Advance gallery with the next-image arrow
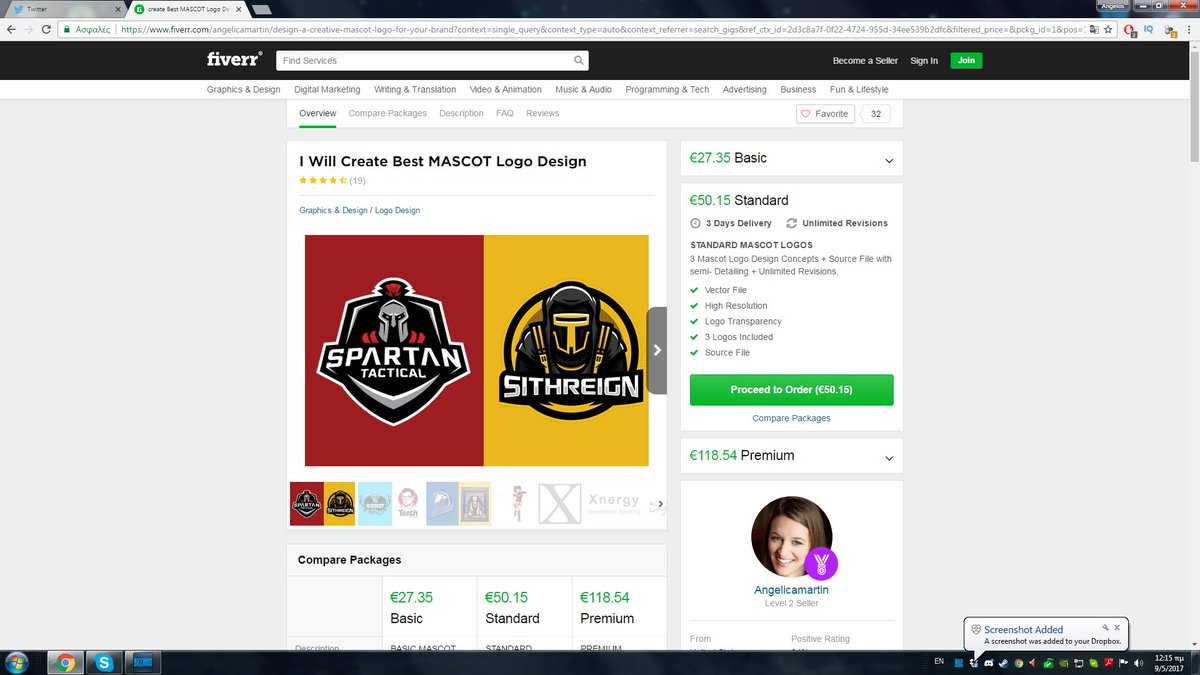This screenshot has width=1200, height=675. 657,350
